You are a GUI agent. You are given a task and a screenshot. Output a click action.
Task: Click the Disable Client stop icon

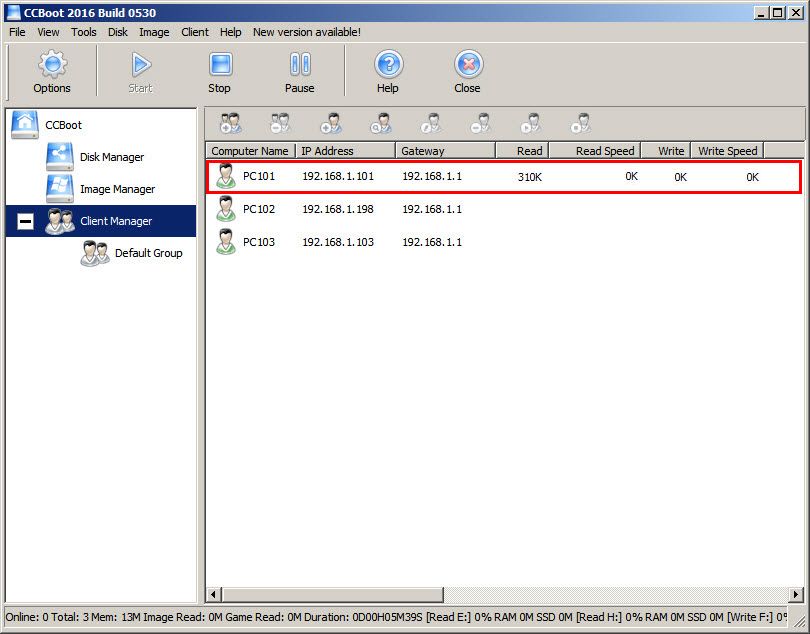pyautogui.click(x=581, y=124)
